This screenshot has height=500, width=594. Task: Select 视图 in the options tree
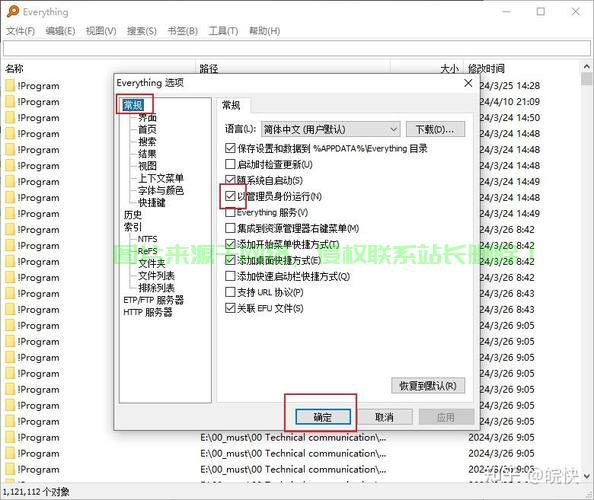147,166
